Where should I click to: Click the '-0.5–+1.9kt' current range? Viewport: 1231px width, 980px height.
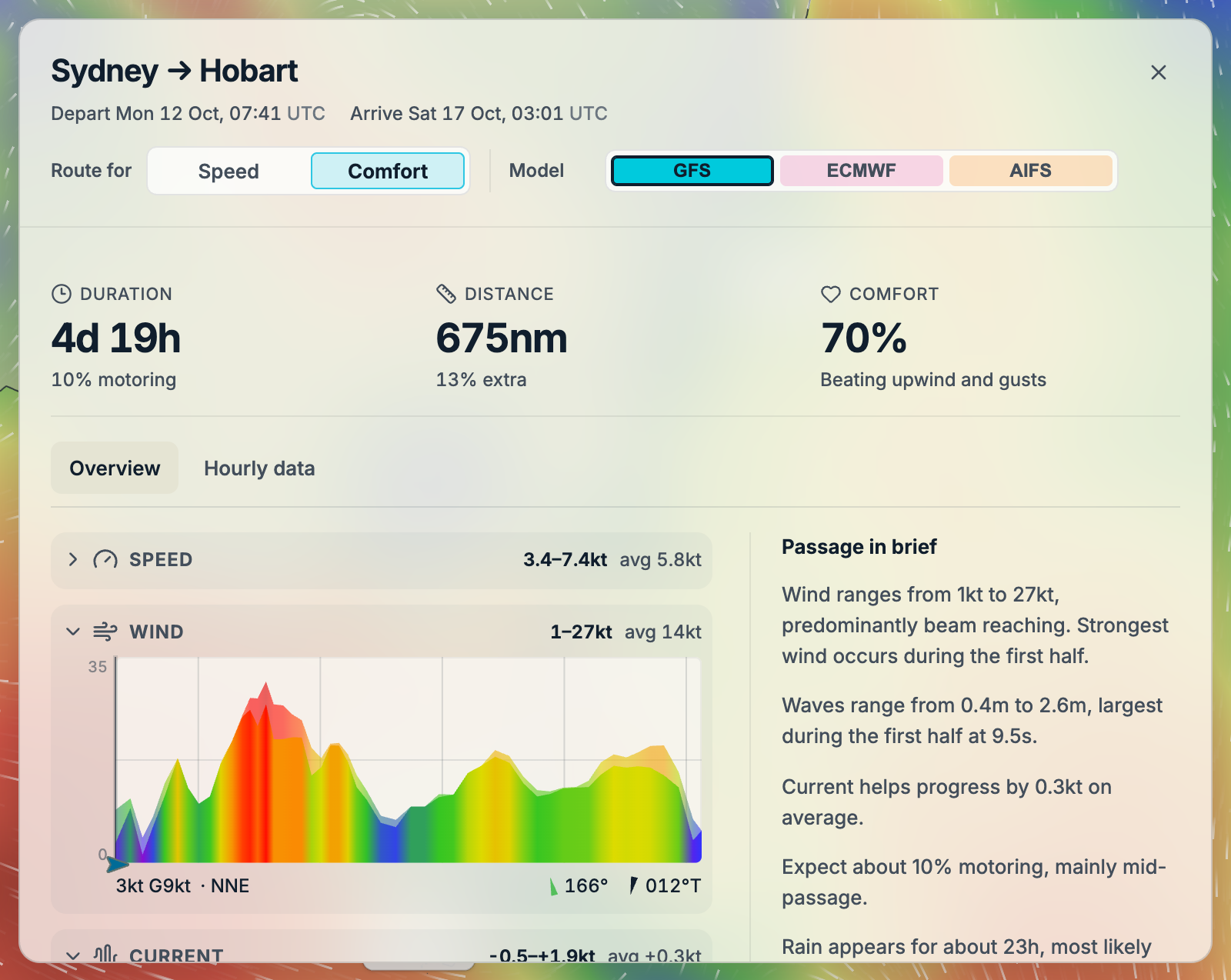coord(542,956)
